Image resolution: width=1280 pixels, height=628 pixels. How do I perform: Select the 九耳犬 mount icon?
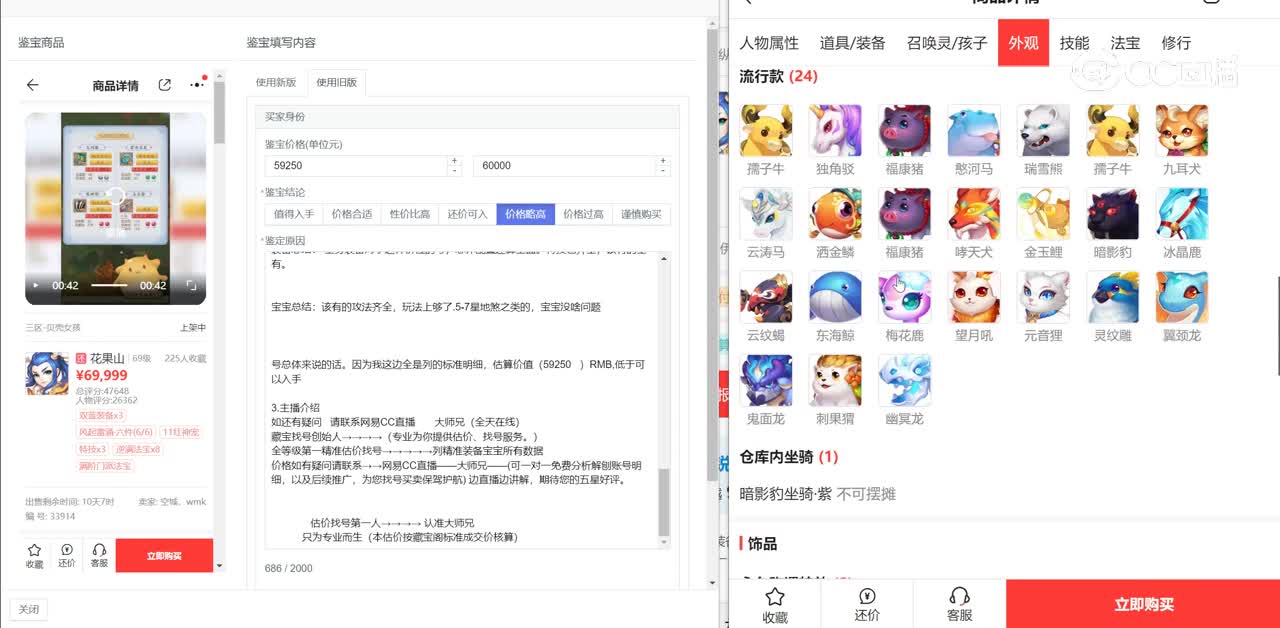click(x=1182, y=131)
